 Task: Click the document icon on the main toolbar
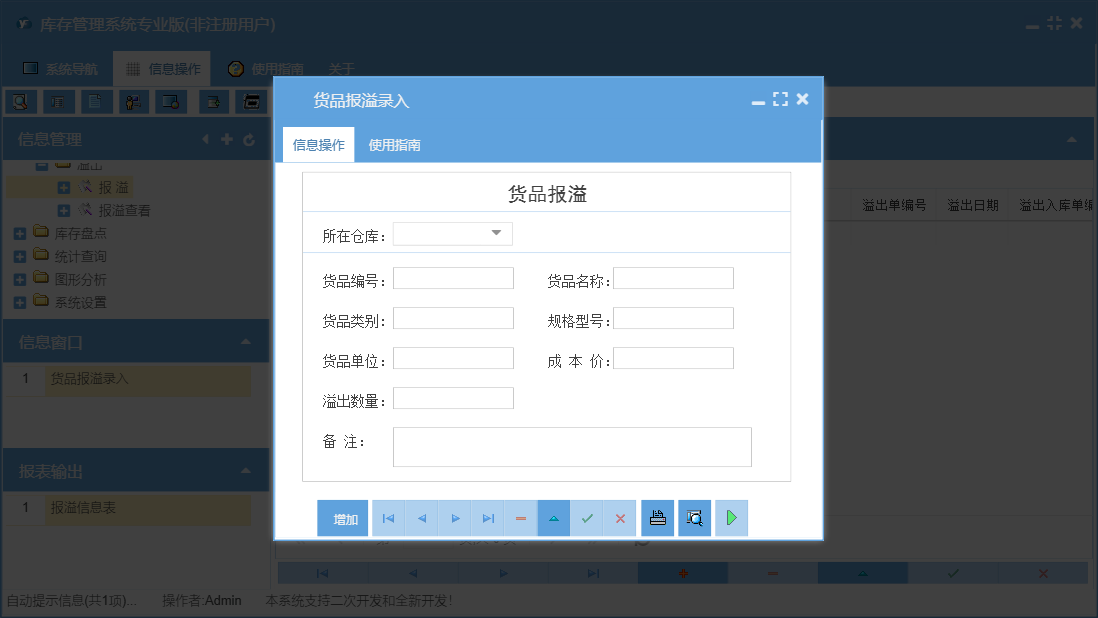pos(97,101)
